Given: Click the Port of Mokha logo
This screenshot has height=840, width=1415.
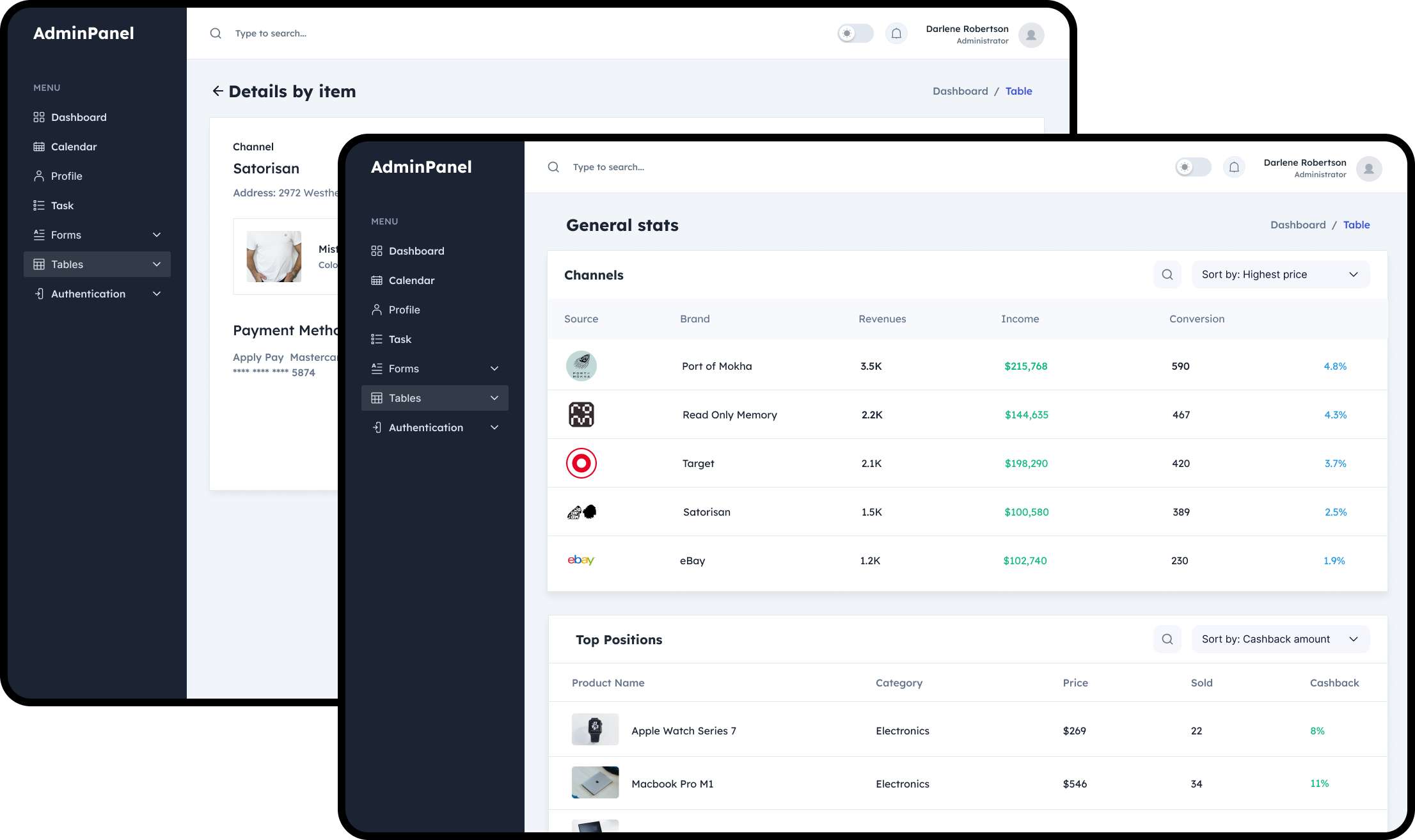Looking at the screenshot, I should click(581, 366).
